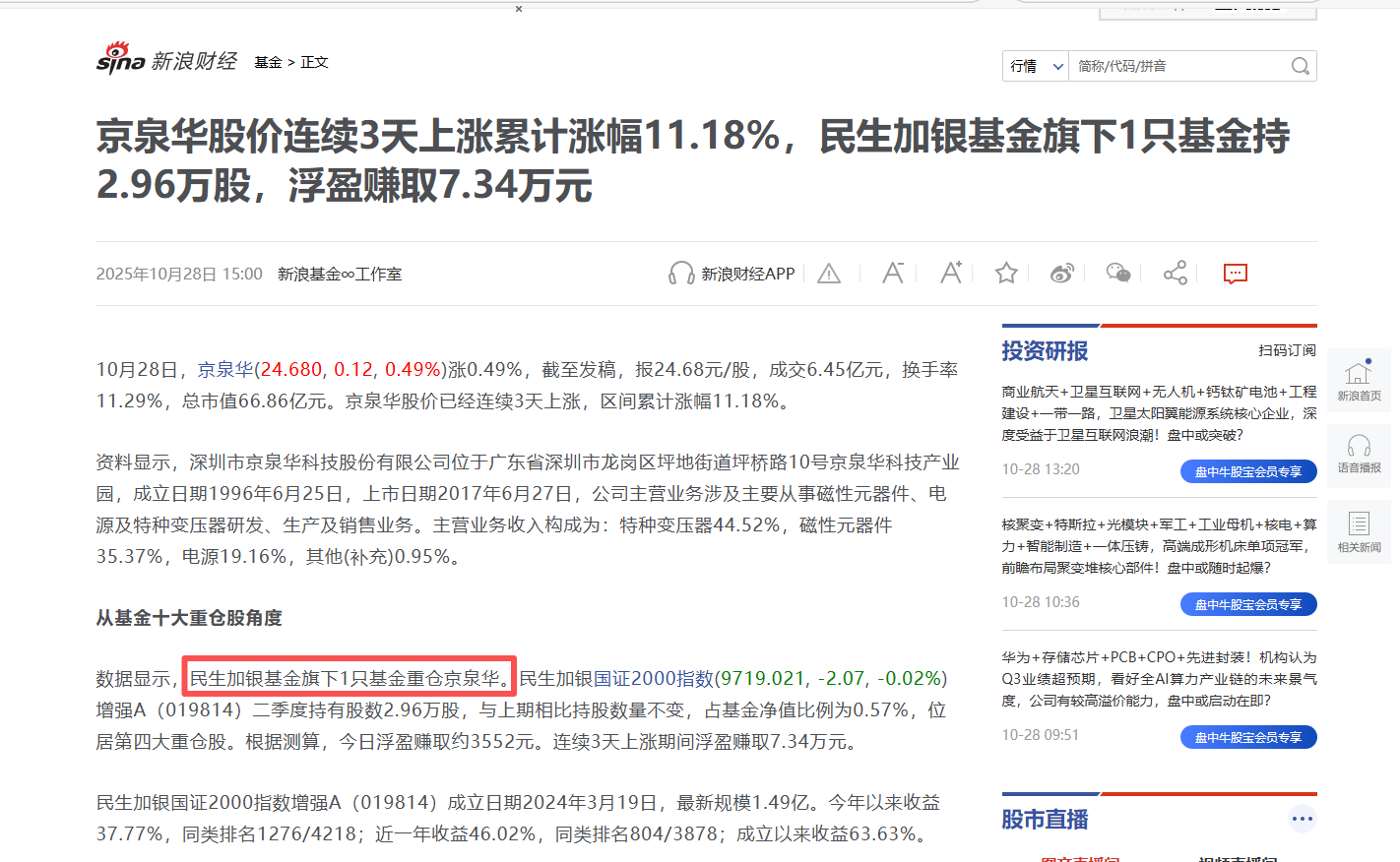Click the timestamp 10-28 09:51
Image resolution: width=1400 pixels, height=862 pixels.
[1041, 734]
